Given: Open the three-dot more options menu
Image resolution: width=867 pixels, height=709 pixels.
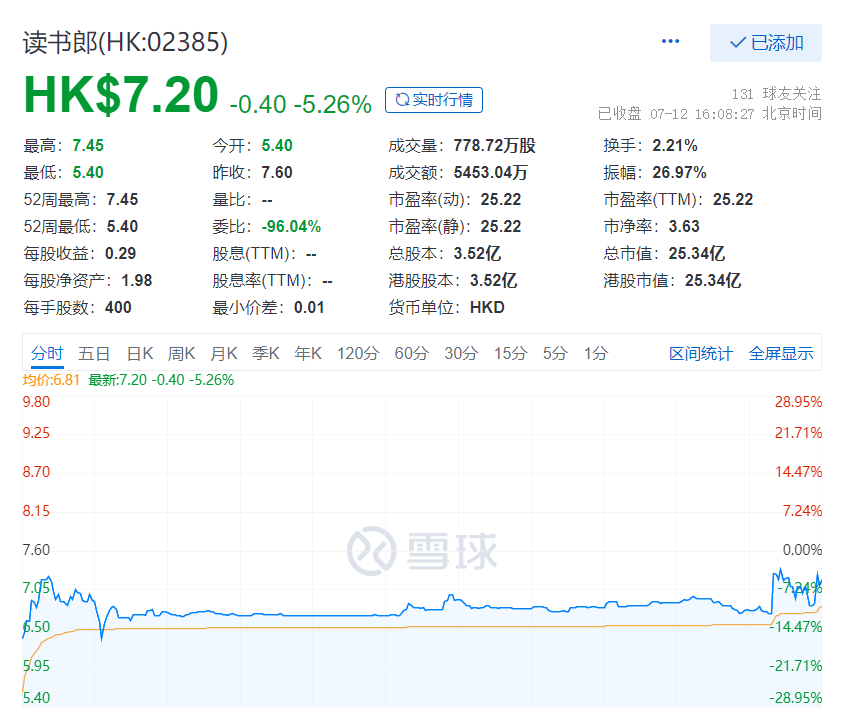Looking at the screenshot, I should (x=670, y=42).
